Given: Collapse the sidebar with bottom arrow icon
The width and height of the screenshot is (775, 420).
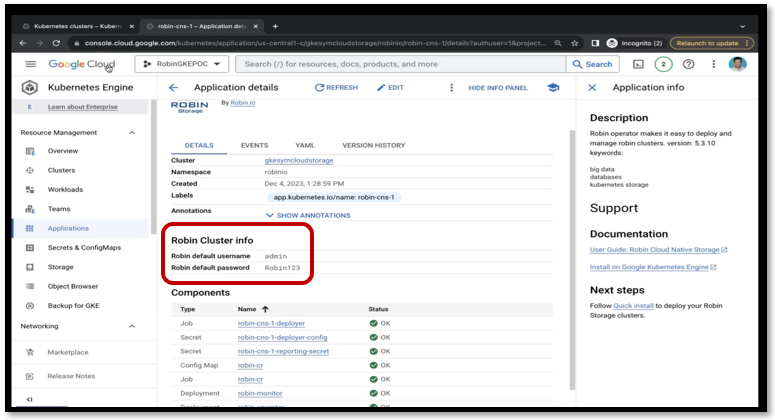Looking at the screenshot, I should [30, 399].
